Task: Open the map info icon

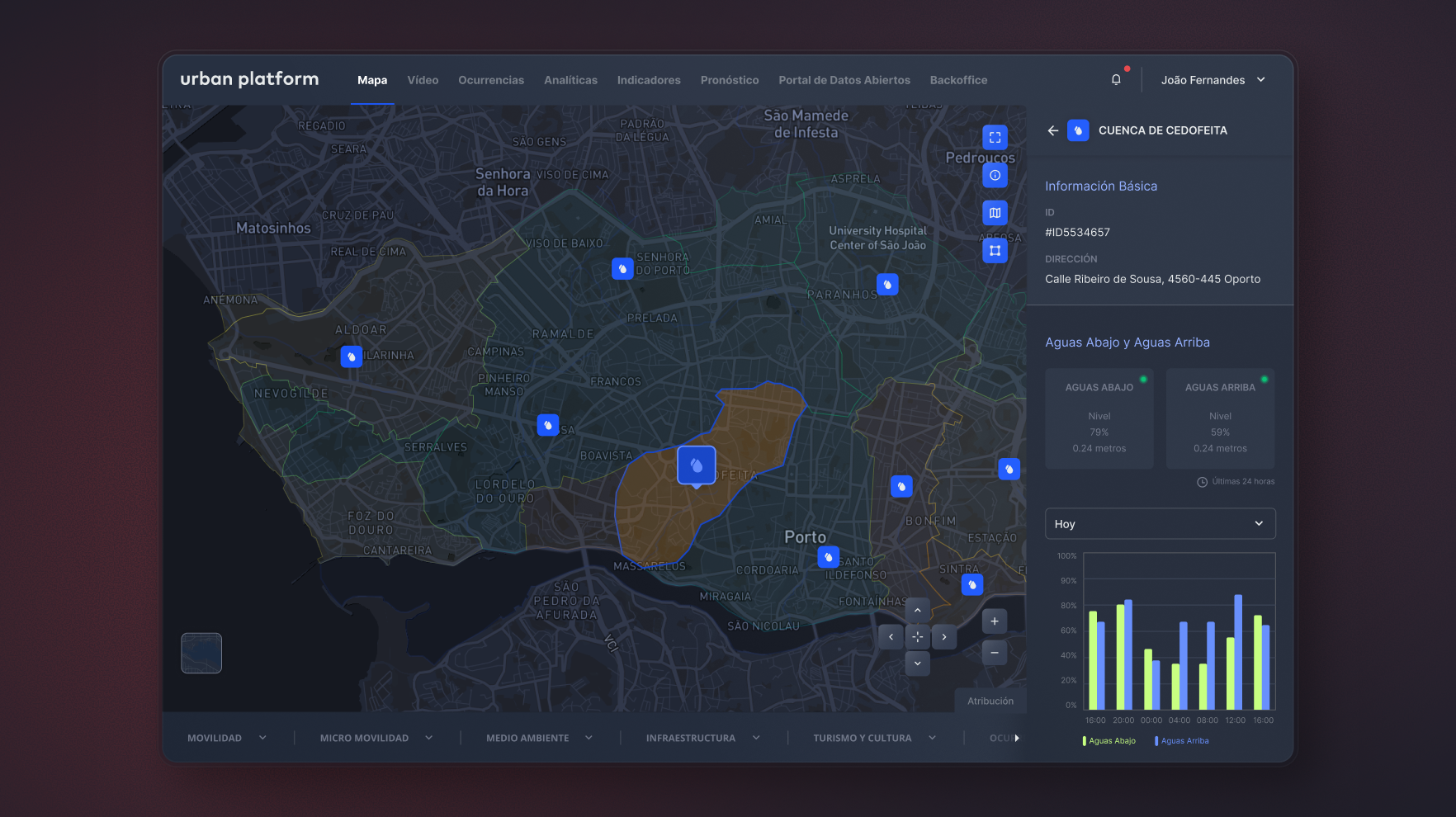Action: (x=995, y=175)
